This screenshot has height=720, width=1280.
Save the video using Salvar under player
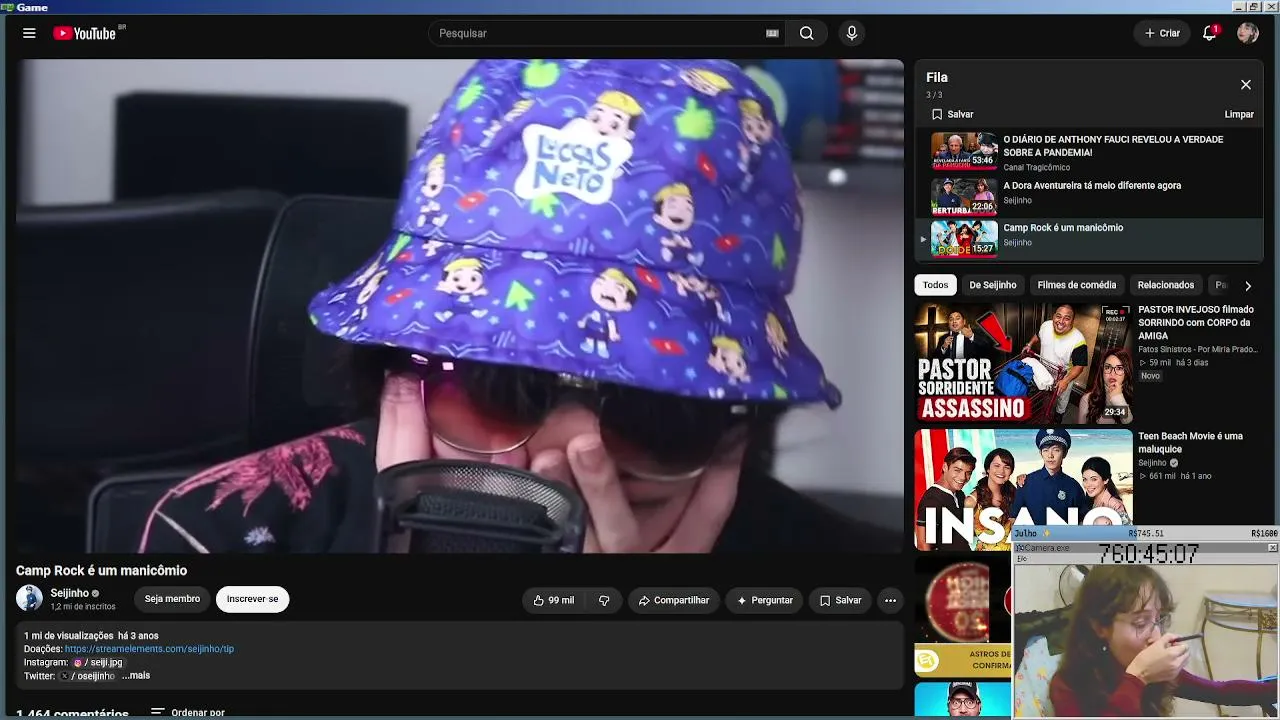coord(840,600)
